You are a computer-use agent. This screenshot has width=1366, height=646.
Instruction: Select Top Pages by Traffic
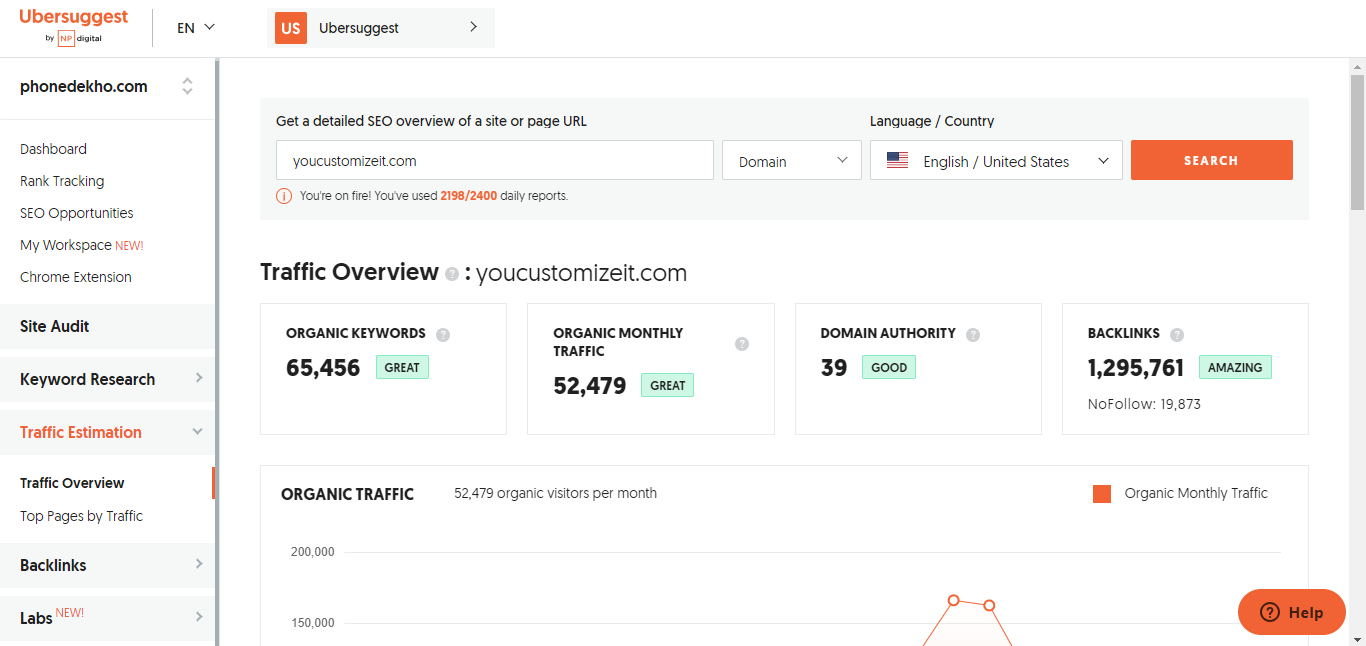coord(81,516)
